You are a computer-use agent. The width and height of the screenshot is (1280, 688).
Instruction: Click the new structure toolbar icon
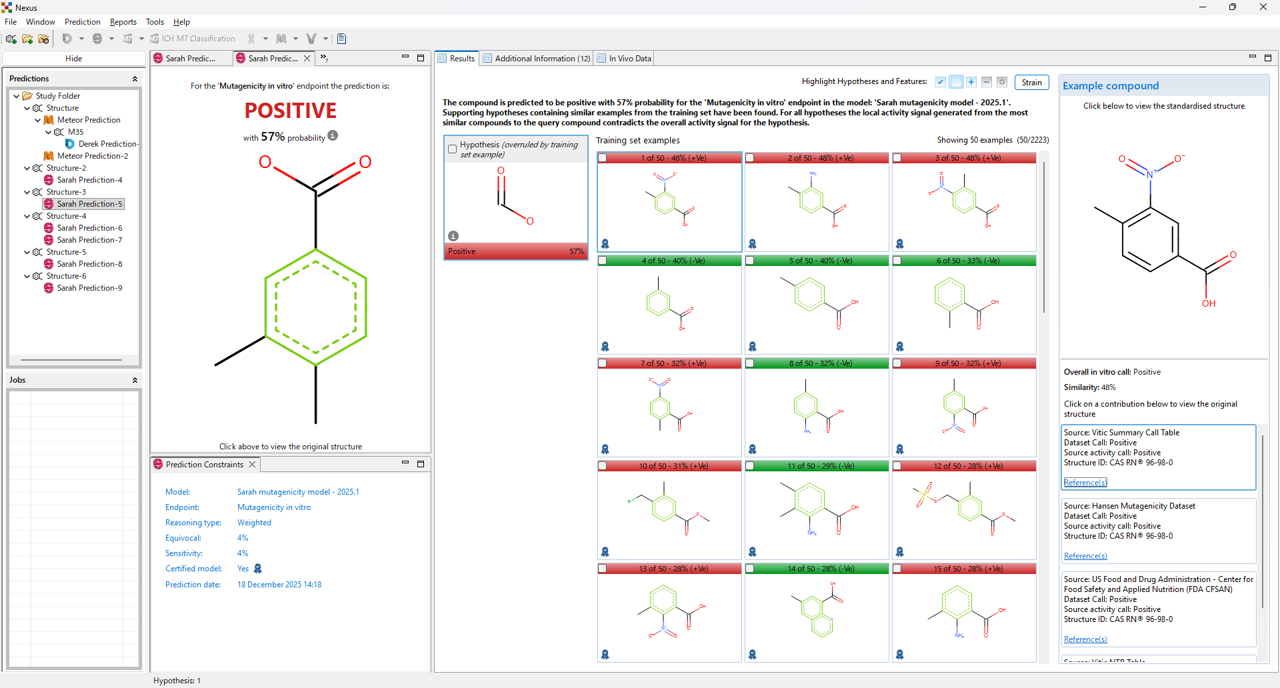click(11, 39)
